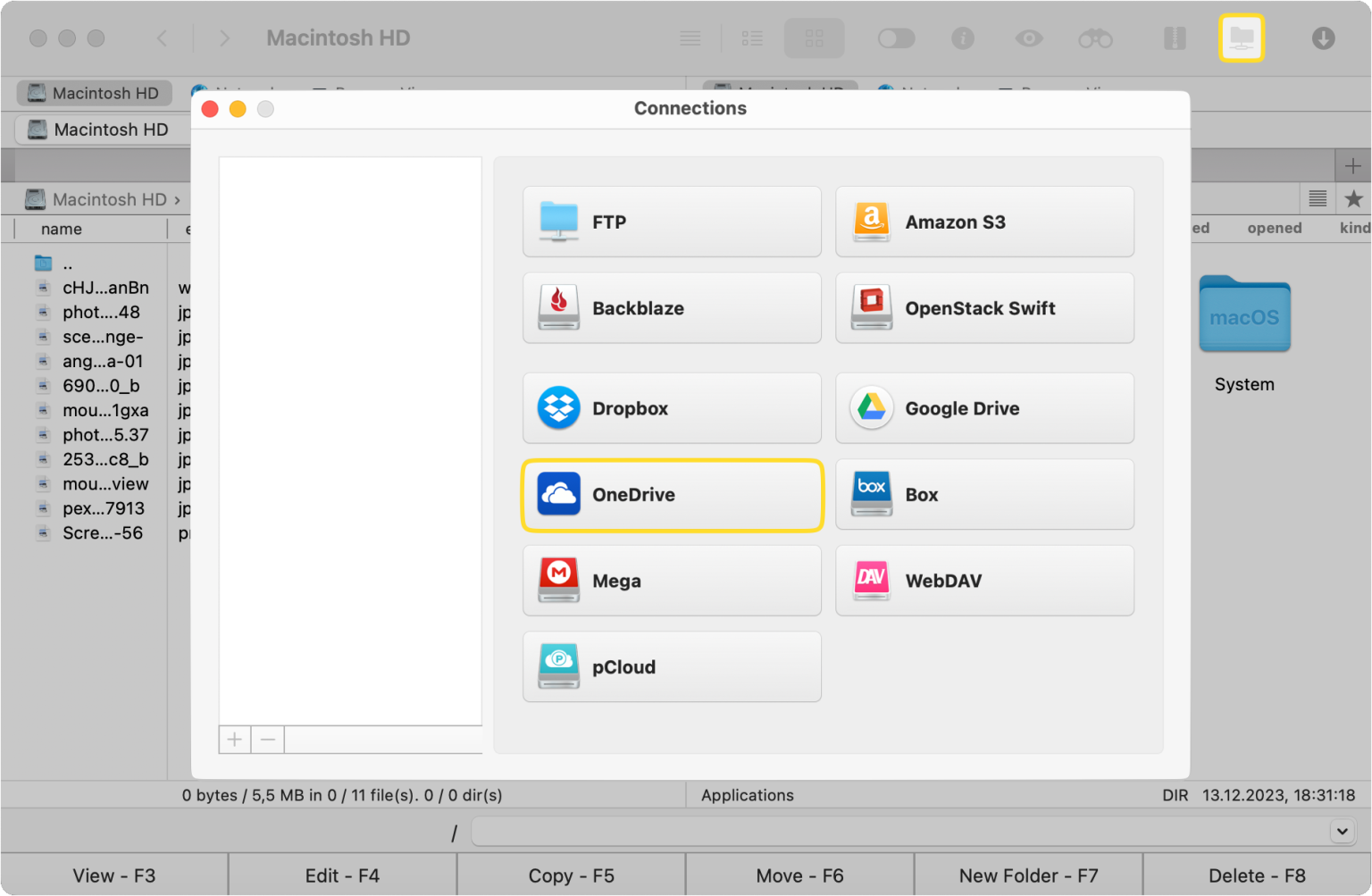Click the archive zipper toolbar icon

point(1174,38)
